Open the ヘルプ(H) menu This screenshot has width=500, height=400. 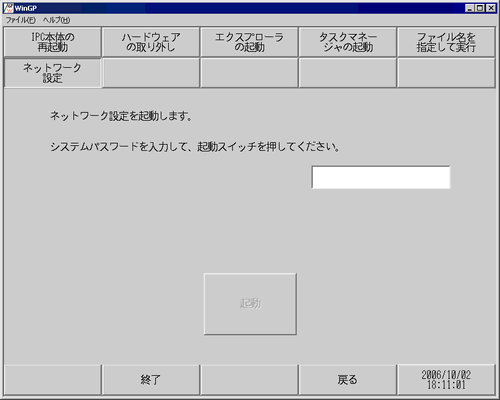pyautogui.click(x=56, y=20)
